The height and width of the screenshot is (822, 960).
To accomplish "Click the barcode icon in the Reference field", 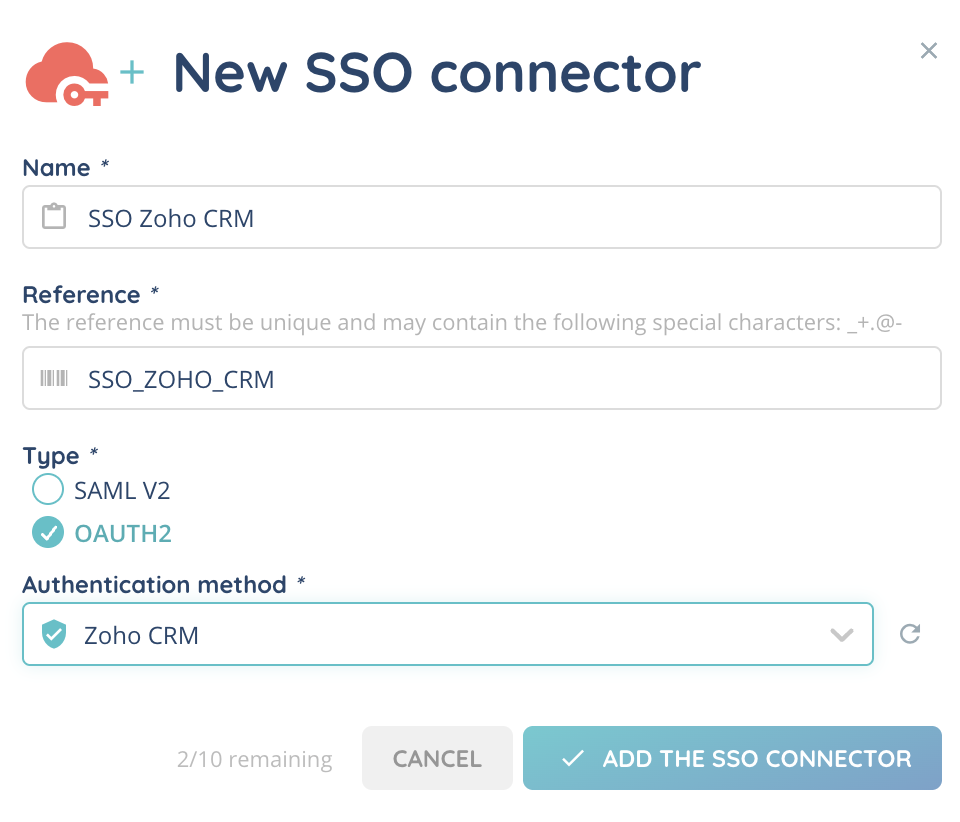I will (54, 378).
